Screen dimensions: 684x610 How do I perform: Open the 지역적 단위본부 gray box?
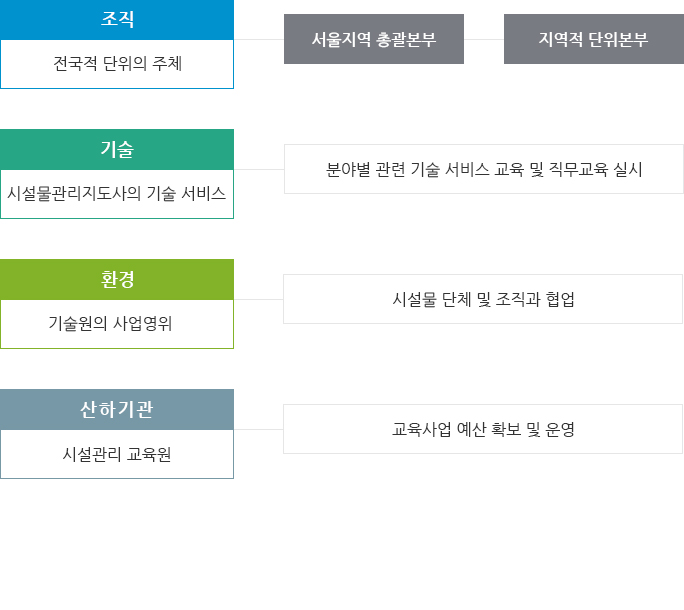[594, 39]
